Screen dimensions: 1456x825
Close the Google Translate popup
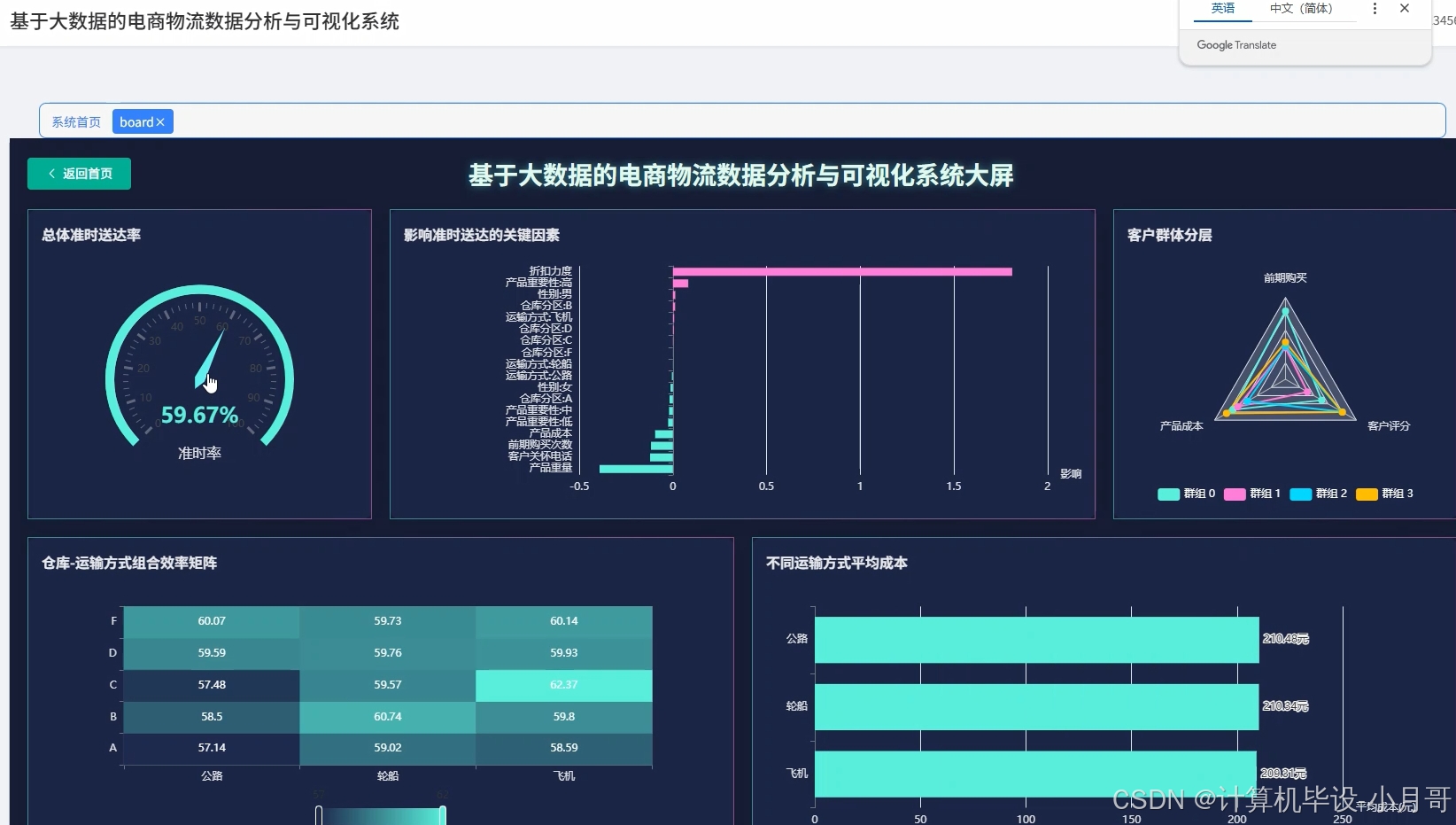[x=1405, y=9]
